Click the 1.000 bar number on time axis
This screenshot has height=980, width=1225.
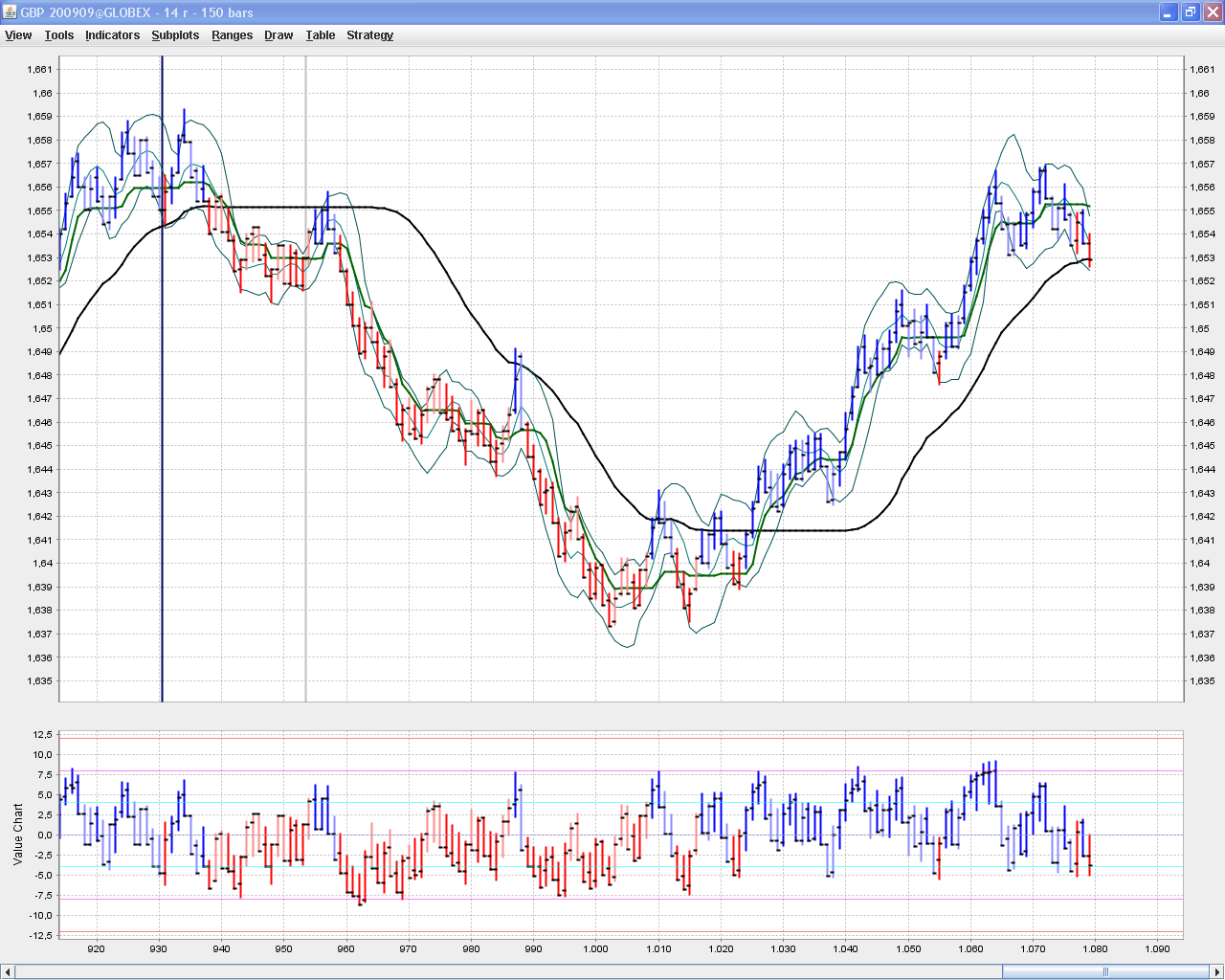(595, 949)
